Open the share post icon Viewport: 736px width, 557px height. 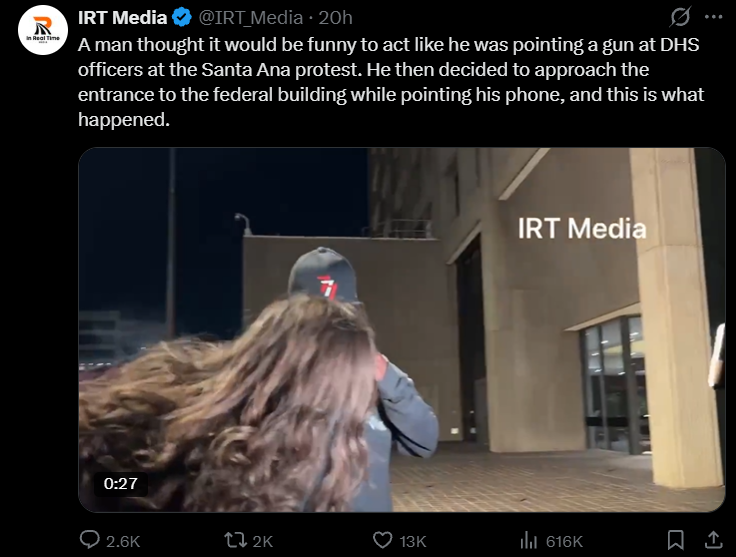pos(713,540)
